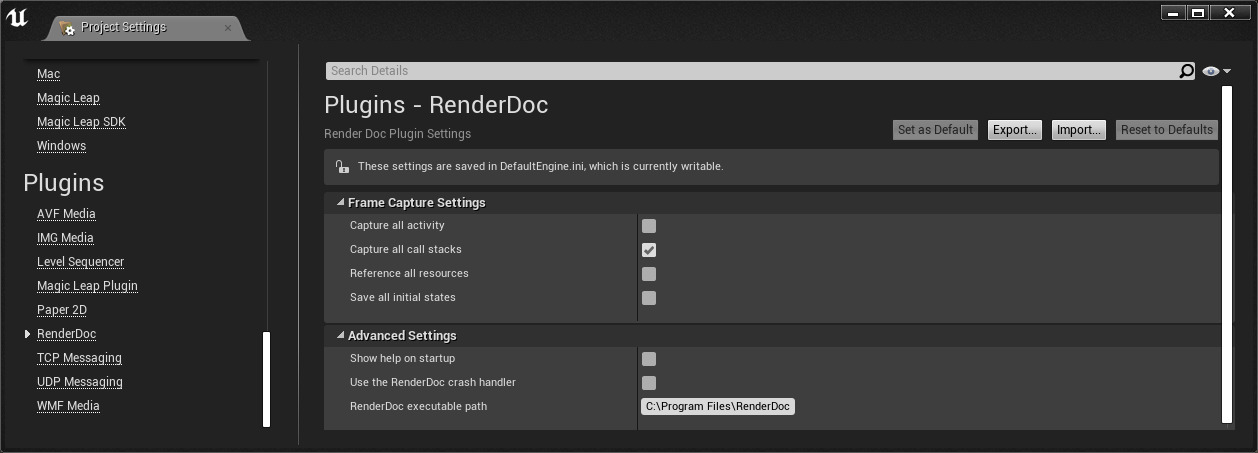Close the Project Settings tab
The width and height of the screenshot is (1258, 453).
(x=228, y=28)
